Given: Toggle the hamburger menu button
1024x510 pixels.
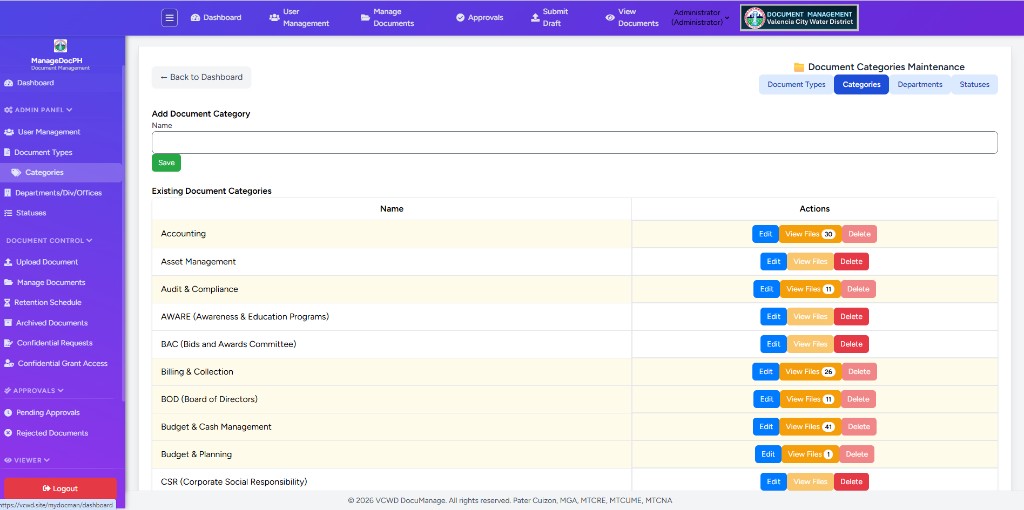Looking at the screenshot, I should (169, 18).
